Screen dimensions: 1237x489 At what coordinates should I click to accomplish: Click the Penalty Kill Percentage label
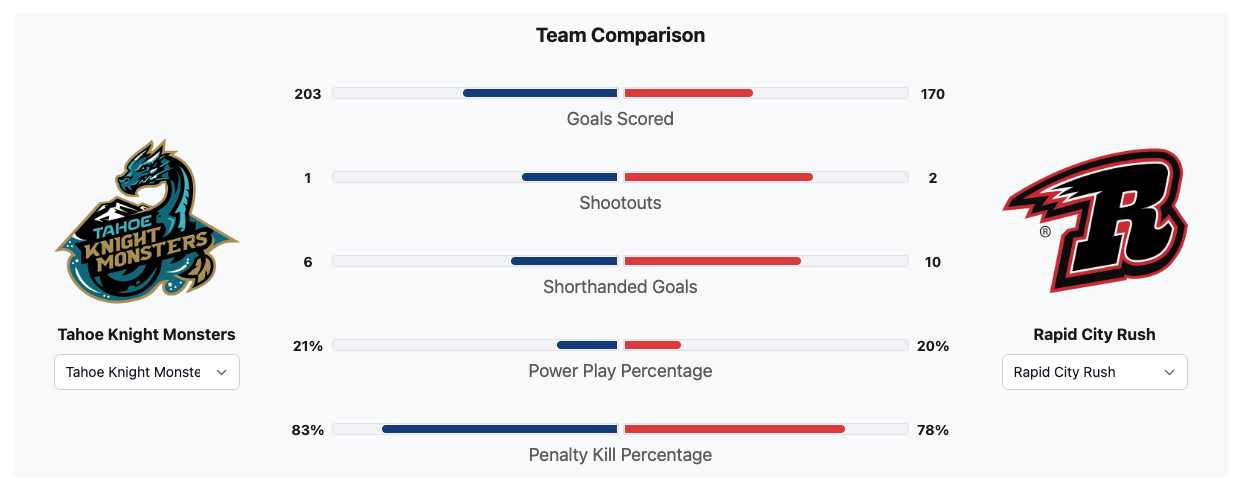(x=620, y=455)
